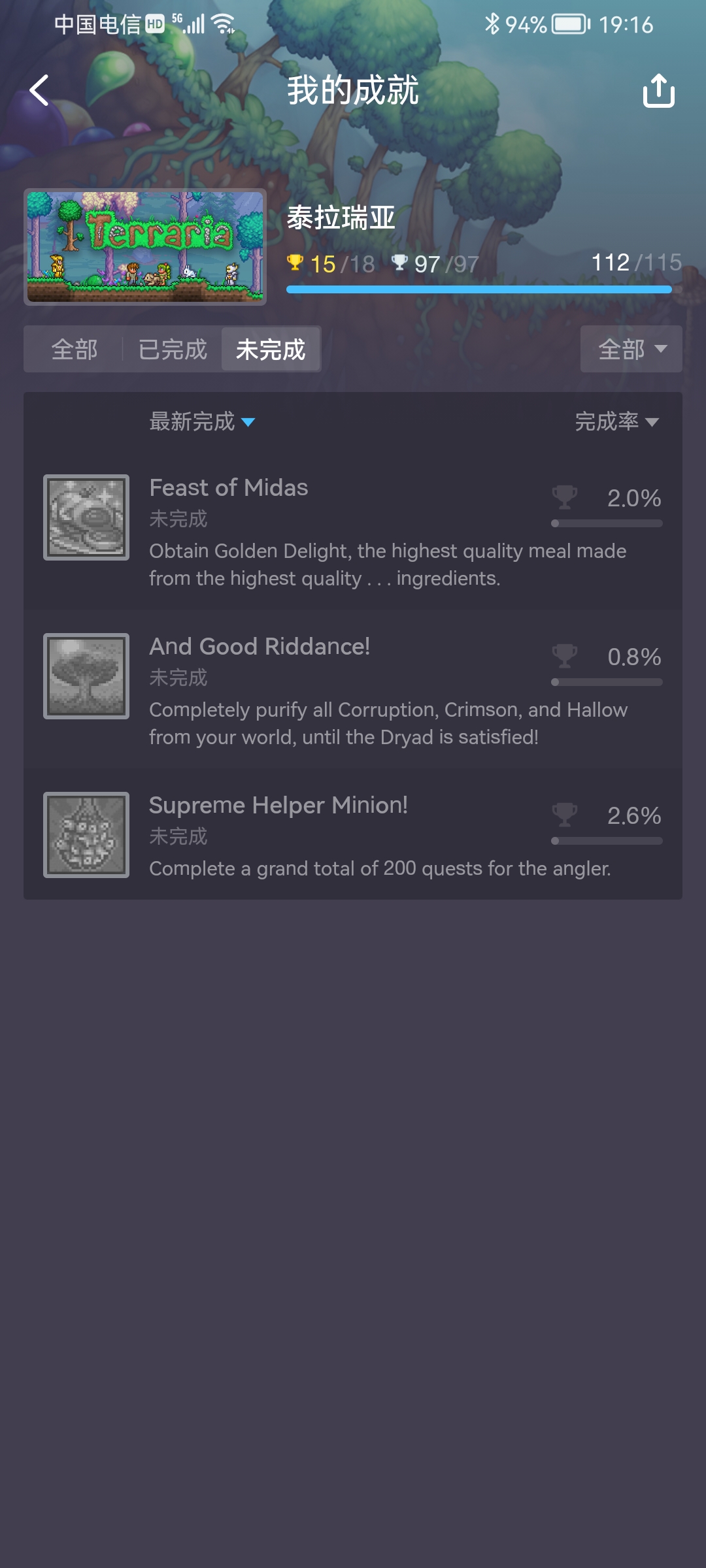Tap the share icon at top right
This screenshot has height=1568, width=706.
658,90
